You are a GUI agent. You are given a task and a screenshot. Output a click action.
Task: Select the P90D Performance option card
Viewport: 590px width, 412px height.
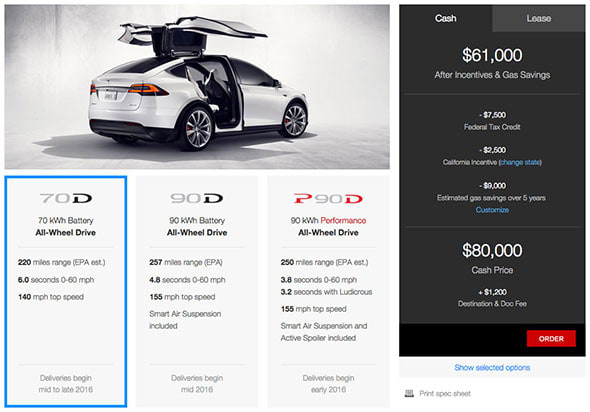coord(328,292)
